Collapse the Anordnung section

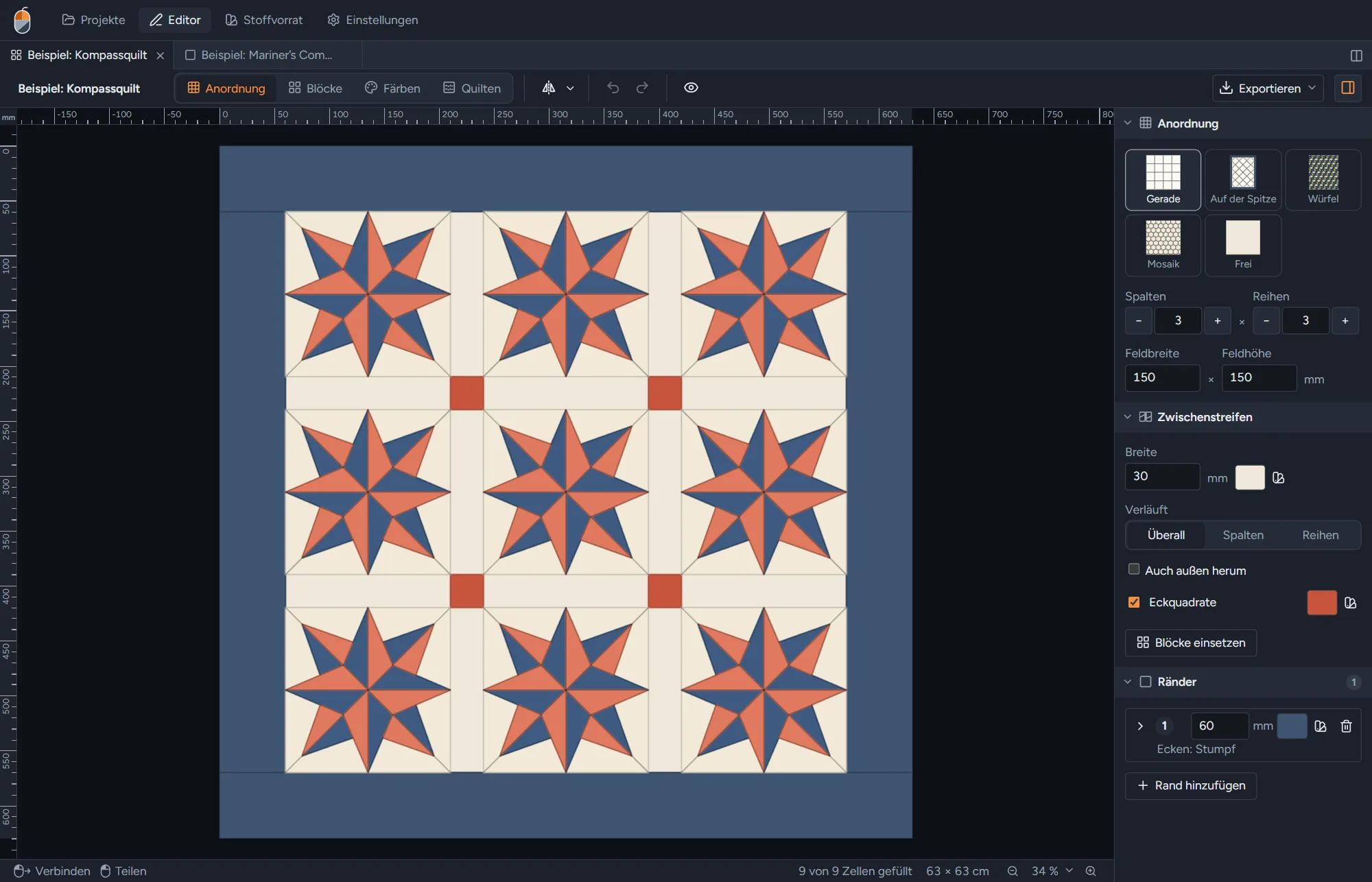pos(1128,123)
